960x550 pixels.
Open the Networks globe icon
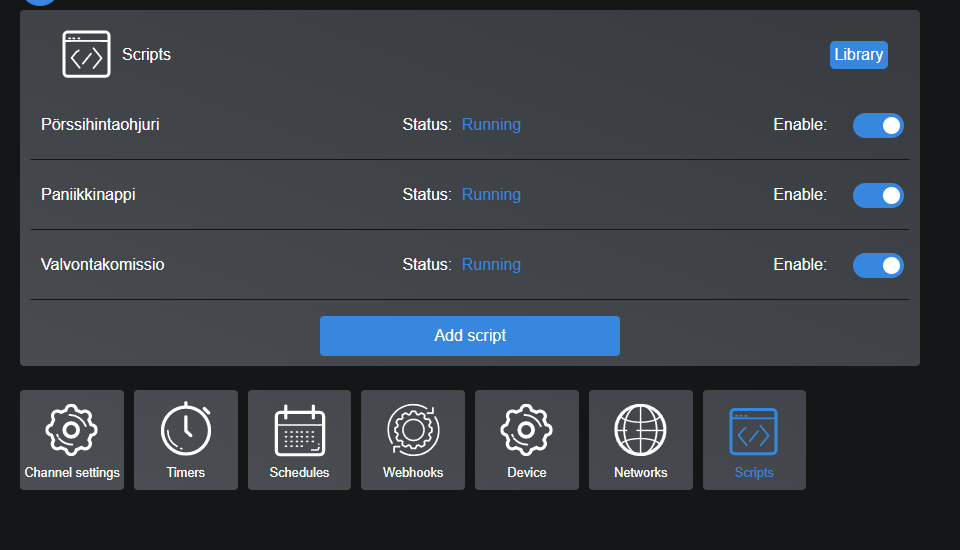pos(640,431)
